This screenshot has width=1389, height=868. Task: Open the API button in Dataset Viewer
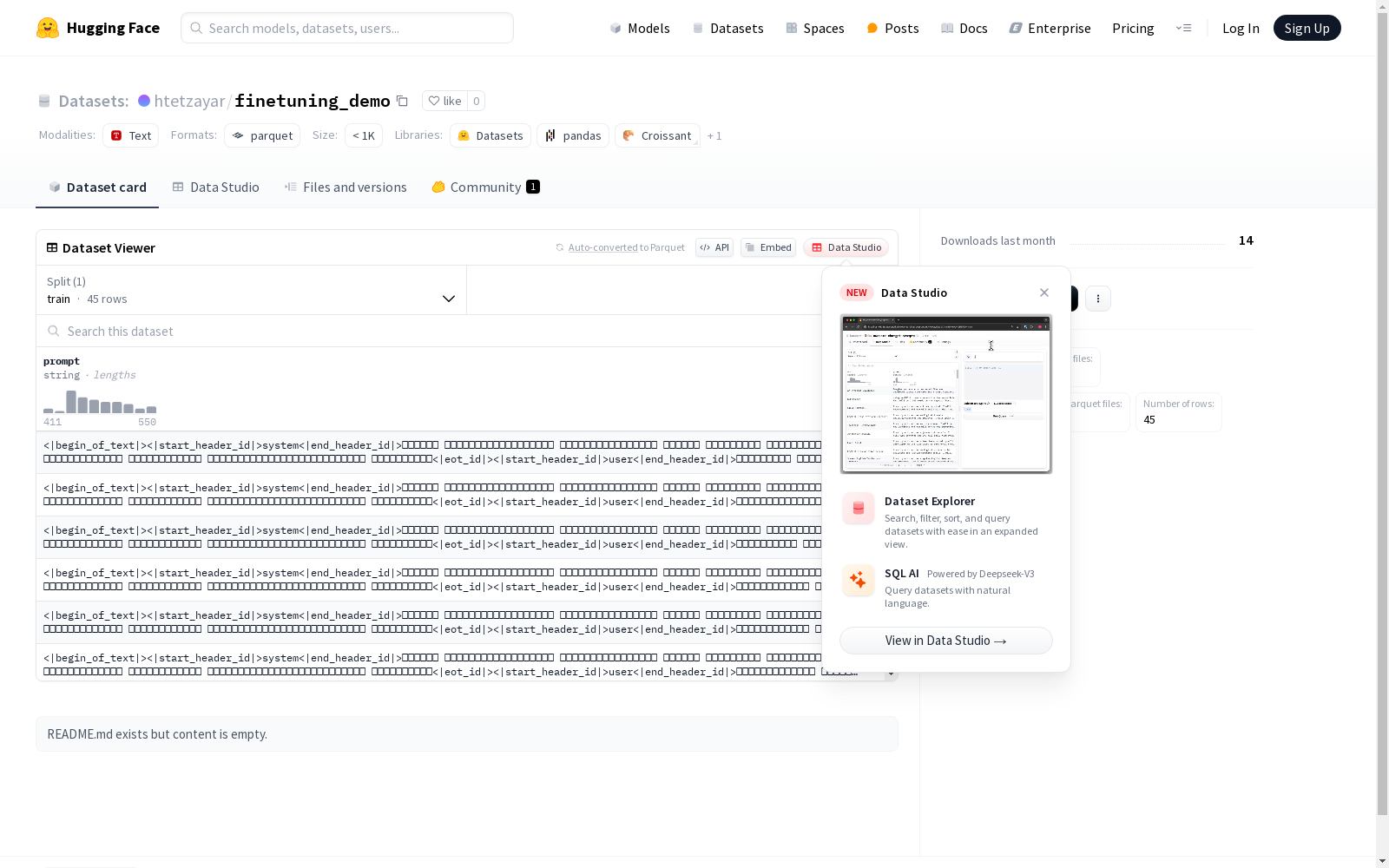click(x=714, y=247)
